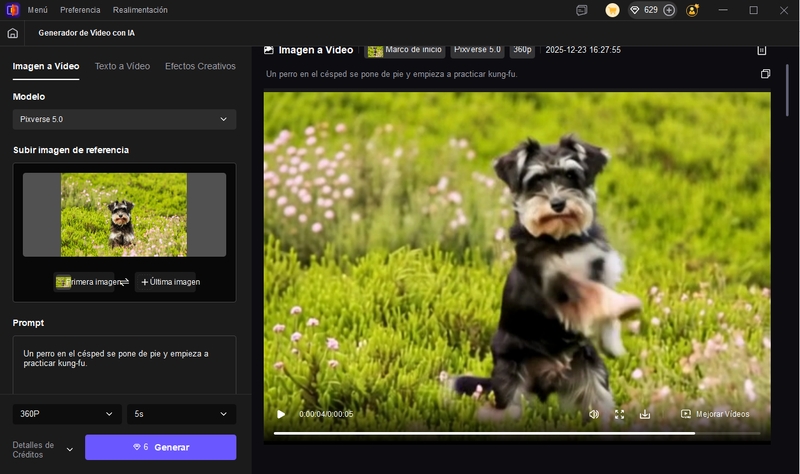Download the generated video
This screenshot has height=474, width=800.
tap(645, 414)
